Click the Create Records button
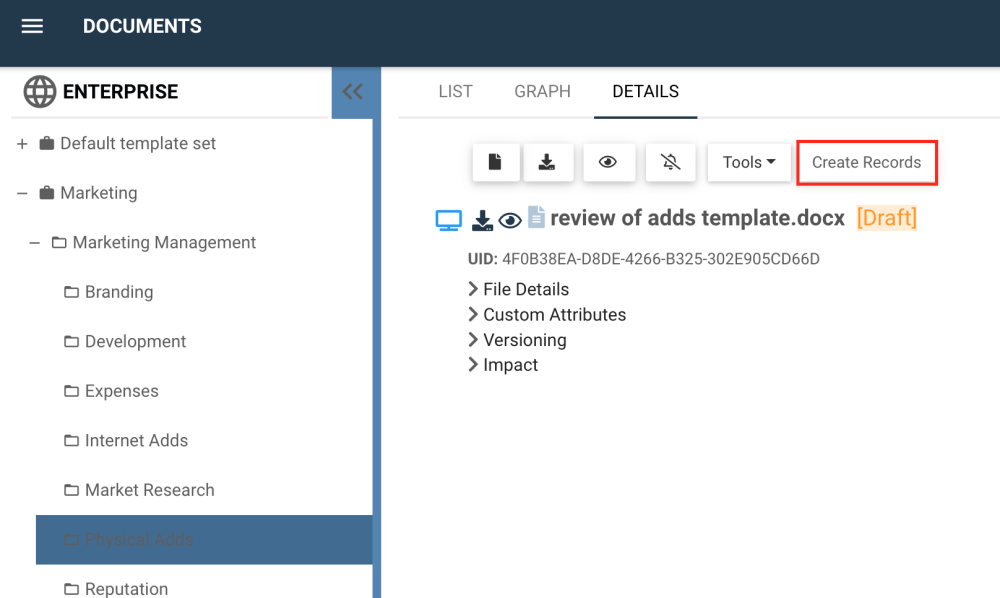This screenshot has height=598, width=1000. pyautogui.click(x=866, y=162)
